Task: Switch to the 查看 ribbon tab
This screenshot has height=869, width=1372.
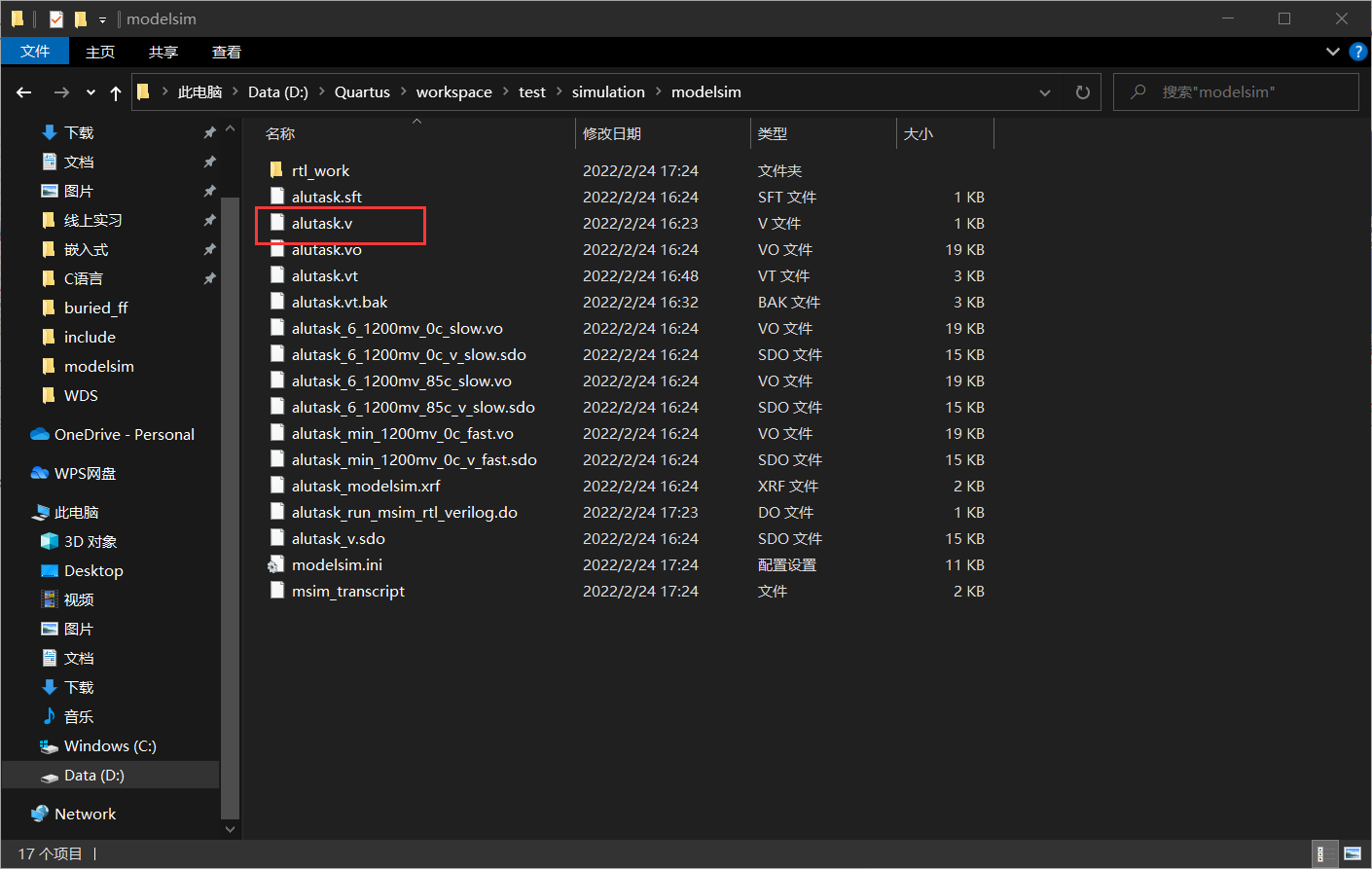Action: pyautogui.click(x=226, y=52)
